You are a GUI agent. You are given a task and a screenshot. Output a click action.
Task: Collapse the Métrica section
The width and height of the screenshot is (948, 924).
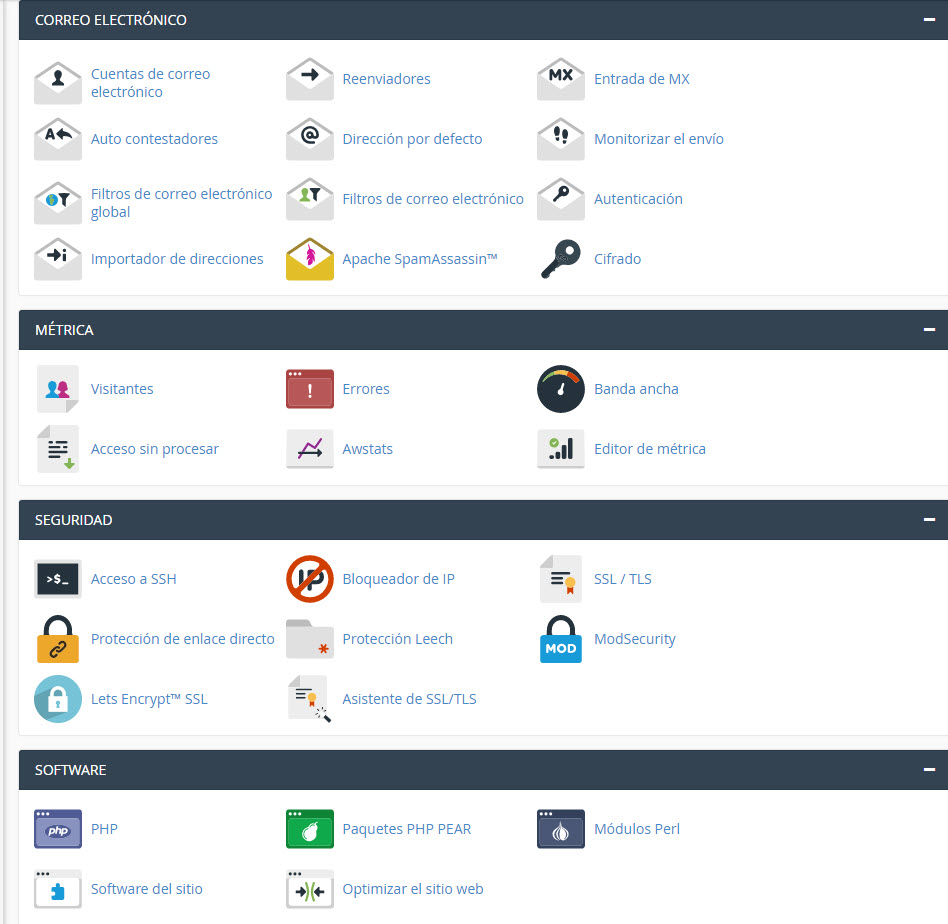click(x=929, y=330)
